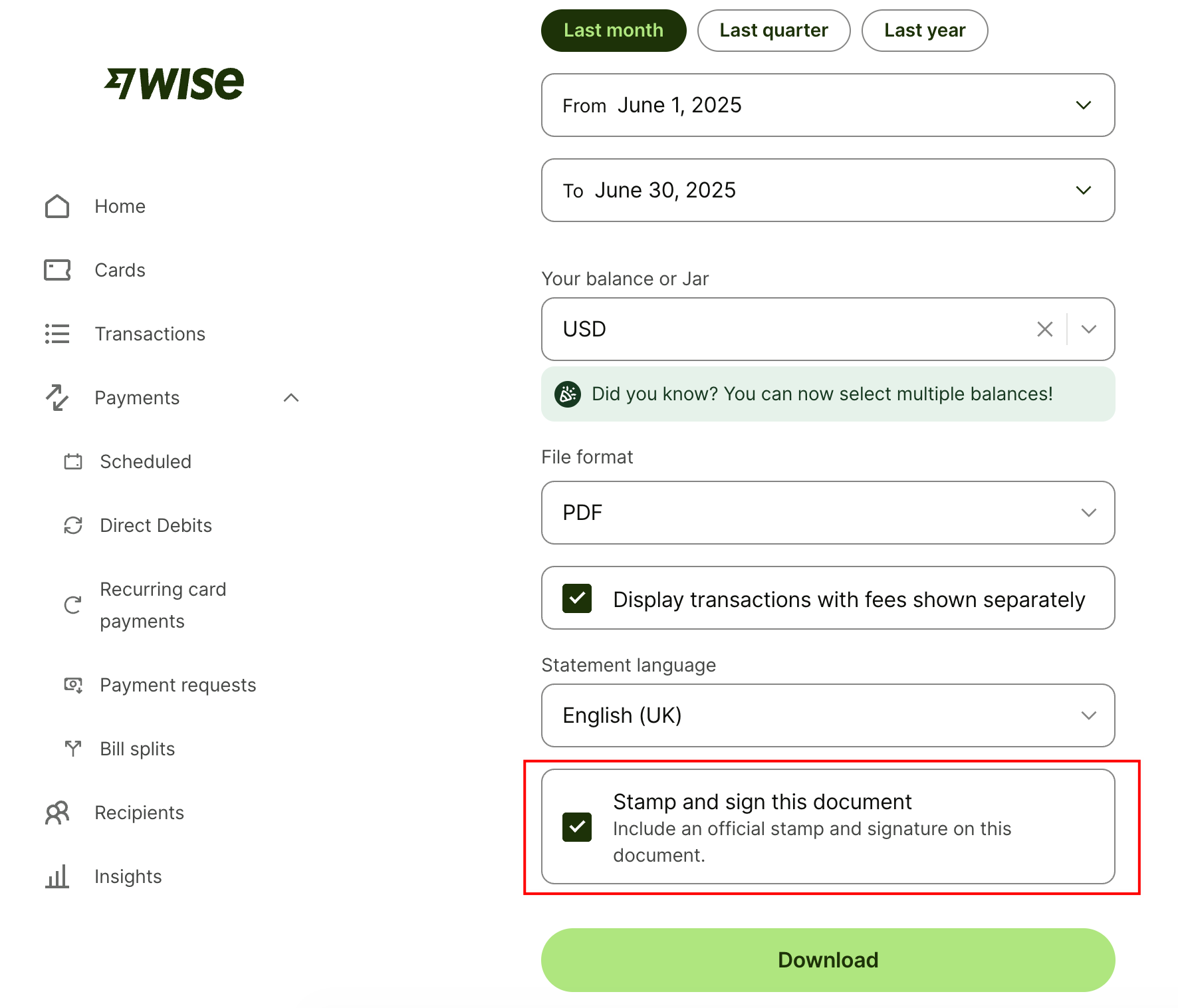Open Direct Debits
This screenshot has width=1178, height=1008.
[156, 525]
